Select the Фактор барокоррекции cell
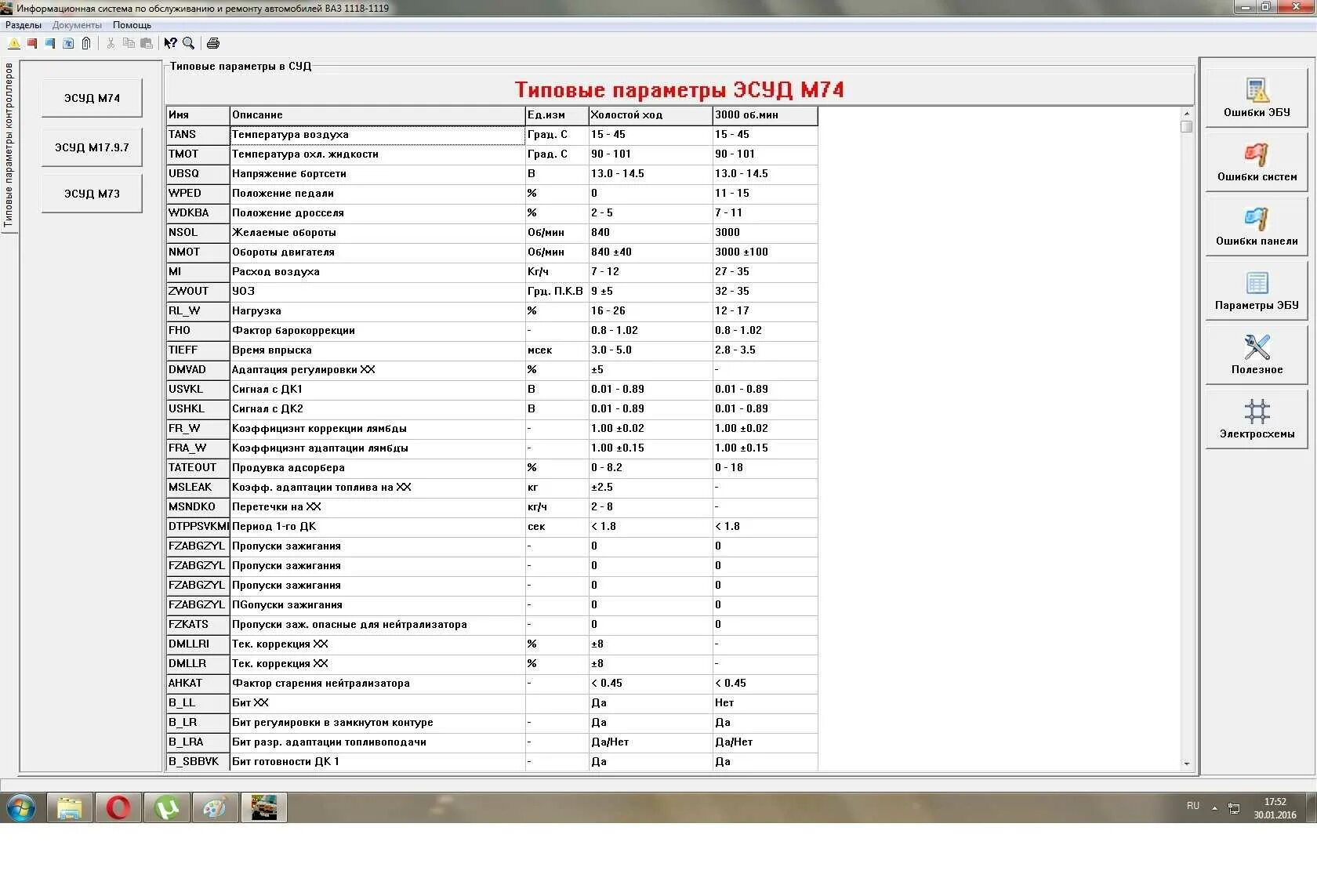 [377, 331]
